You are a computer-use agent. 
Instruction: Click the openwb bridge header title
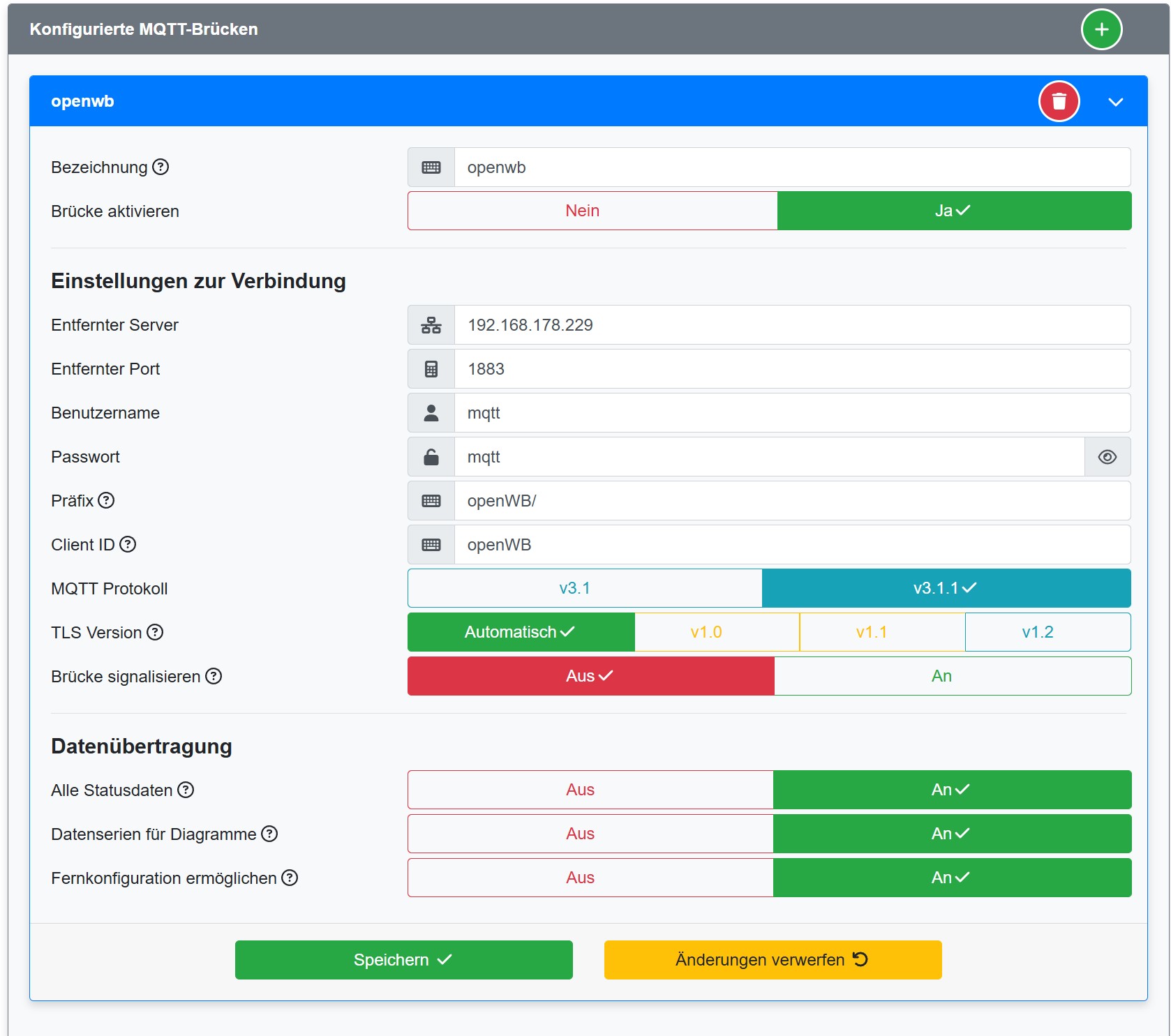click(82, 101)
